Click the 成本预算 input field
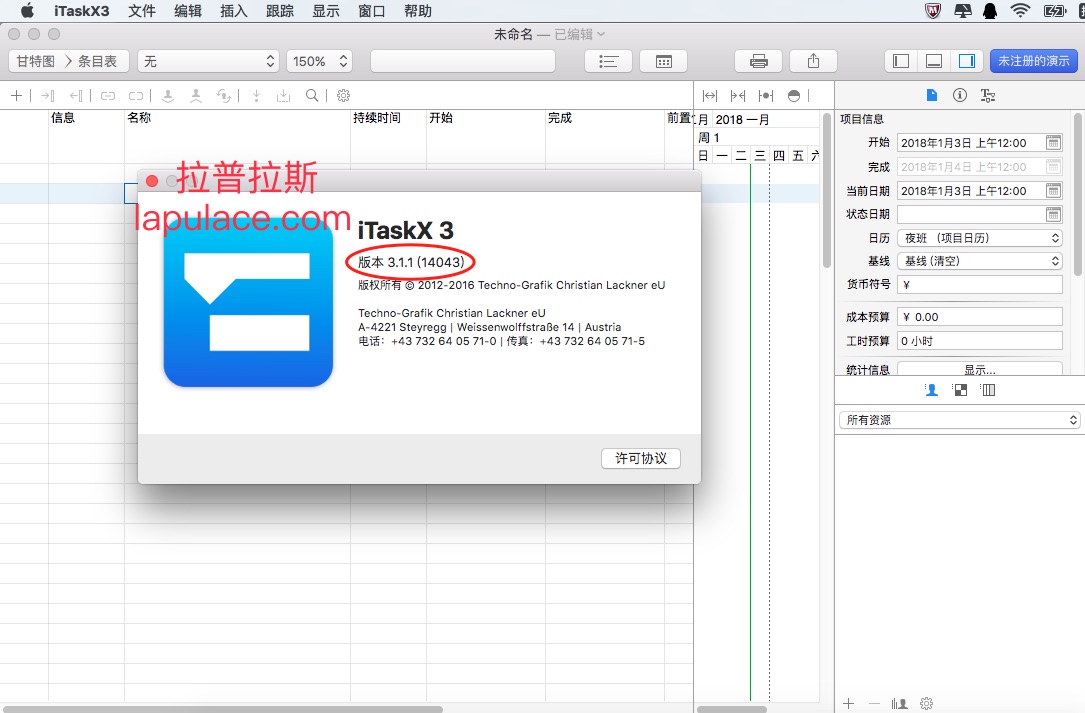This screenshot has height=713, width=1085. tap(980, 317)
